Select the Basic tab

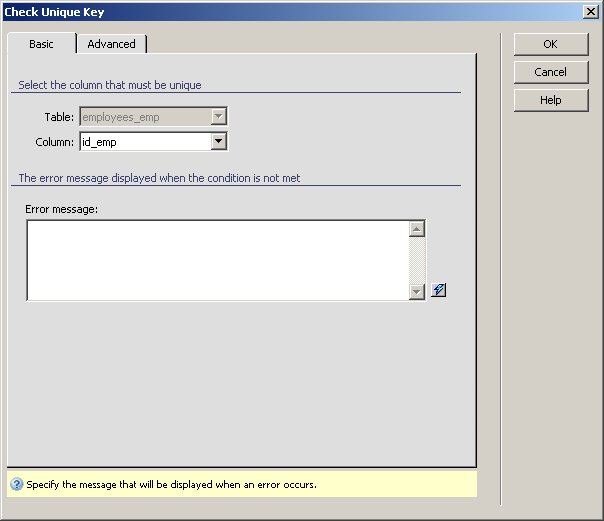coord(41,44)
